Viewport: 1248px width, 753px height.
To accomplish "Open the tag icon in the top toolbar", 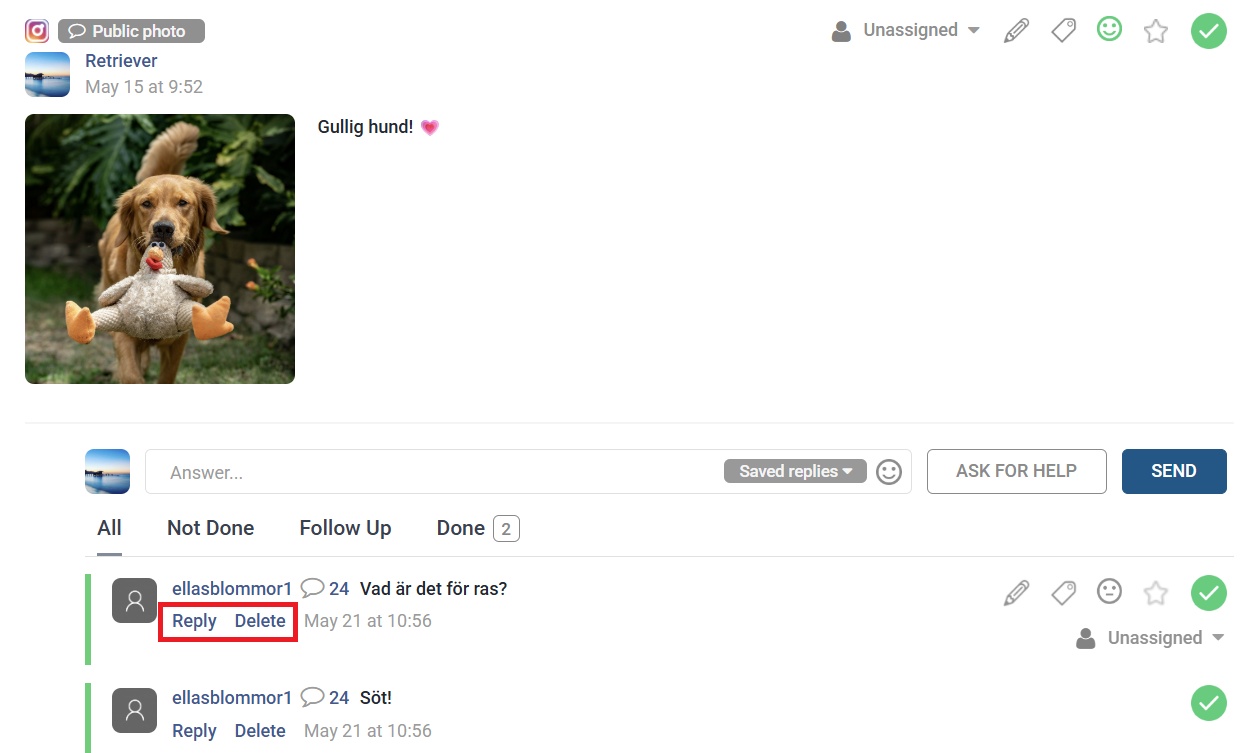I will point(1063,31).
